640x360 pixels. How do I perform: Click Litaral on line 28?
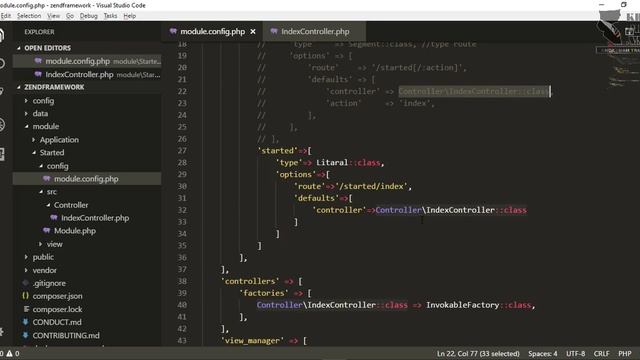(x=332, y=162)
